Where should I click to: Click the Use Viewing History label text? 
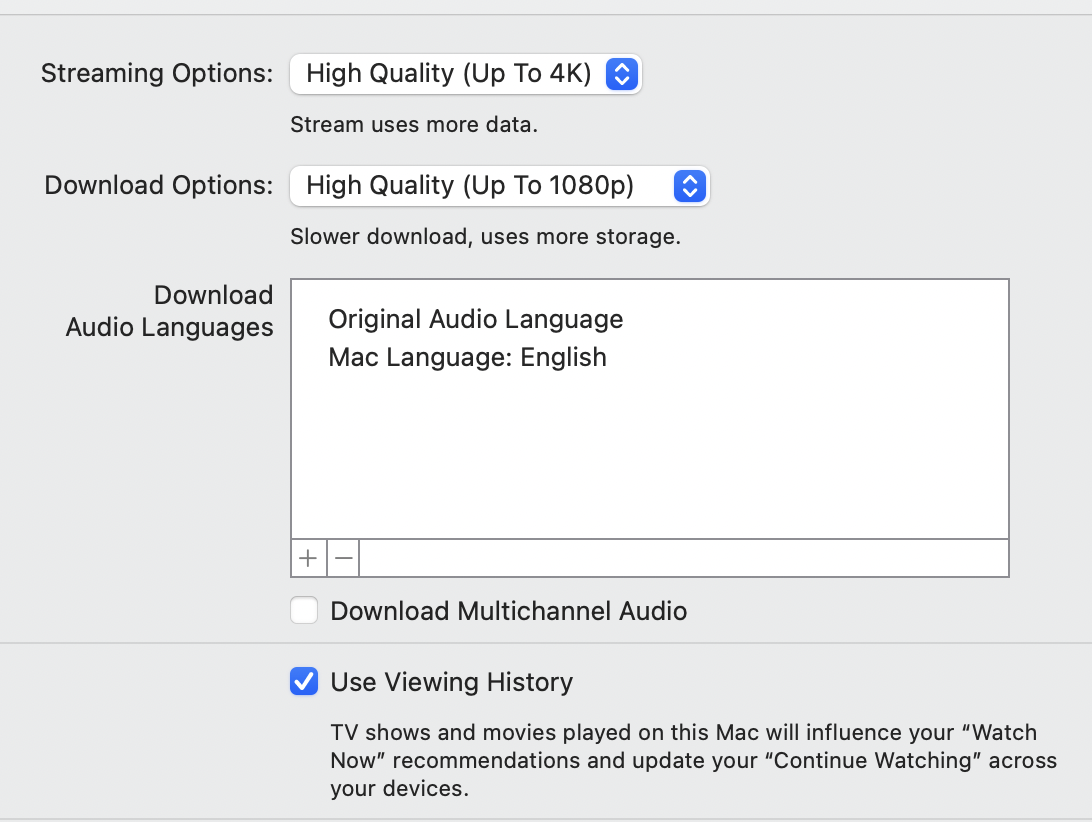451,682
